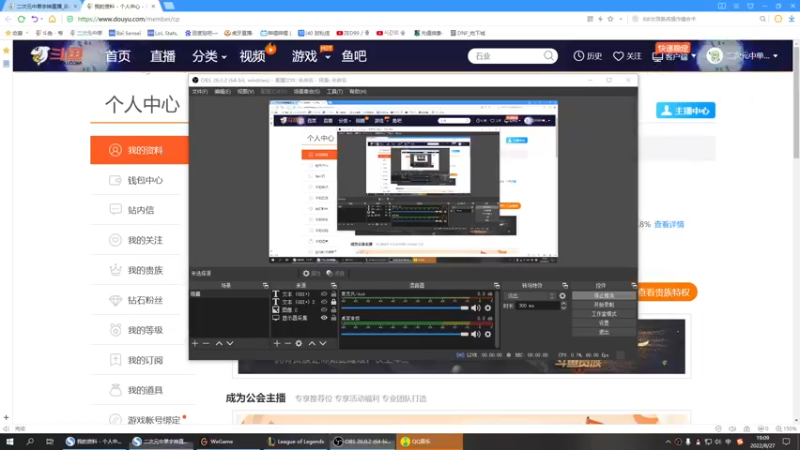Click 开始录制 button in OBS controls
The image size is (800, 450).
click(604, 305)
